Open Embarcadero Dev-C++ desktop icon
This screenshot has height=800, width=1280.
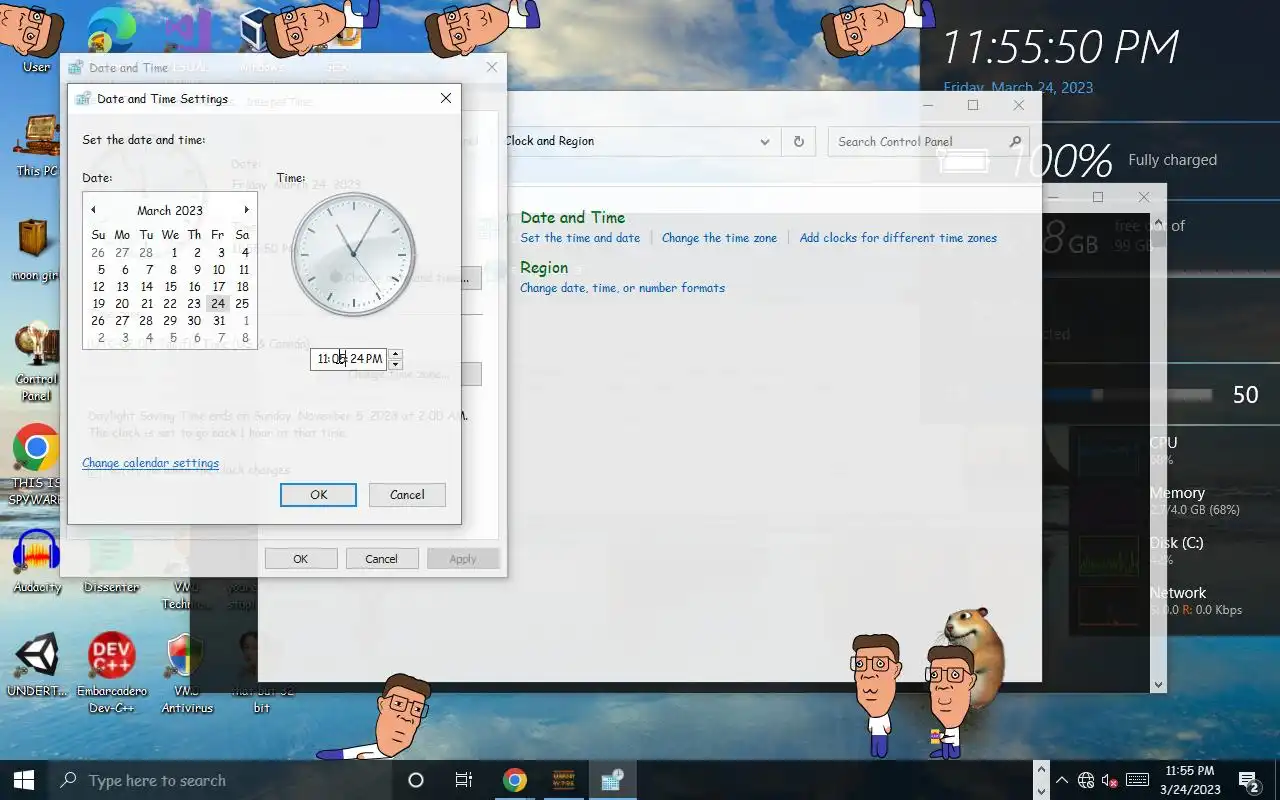pyautogui.click(x=112, y=673)
